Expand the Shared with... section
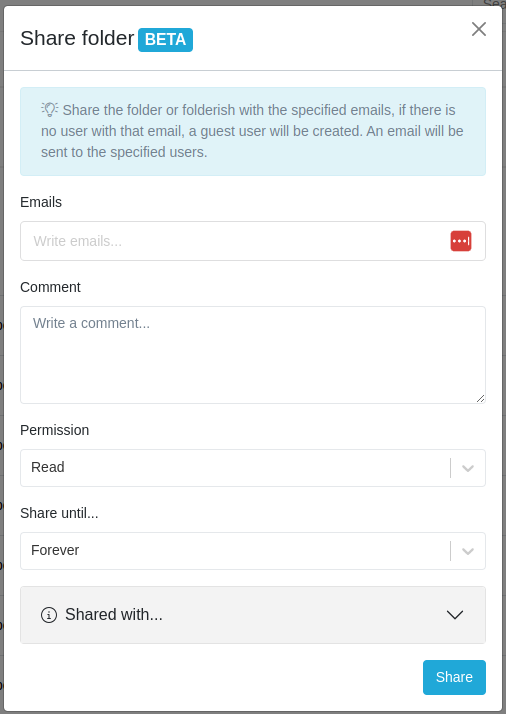The height and width of the screenshot is (714, 506). tap(253, 615)
